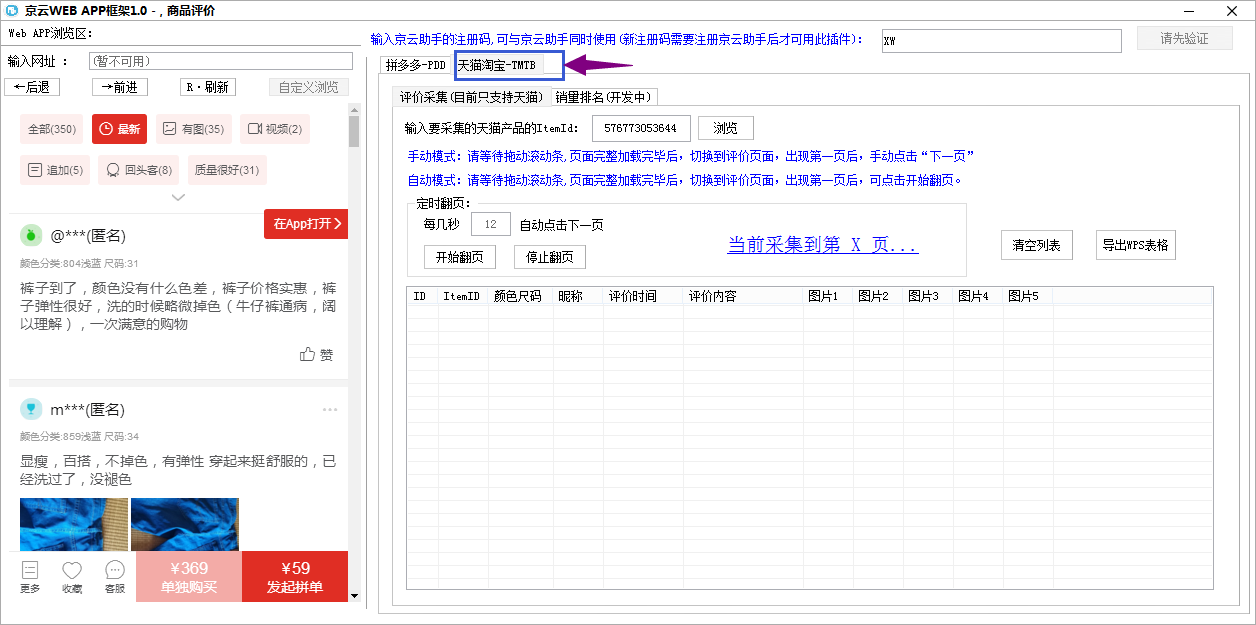The height and width of the screenshot is (625, 1256).
Task: Switch to the 拼多多-PDD tab
Action: coord(416,65)
